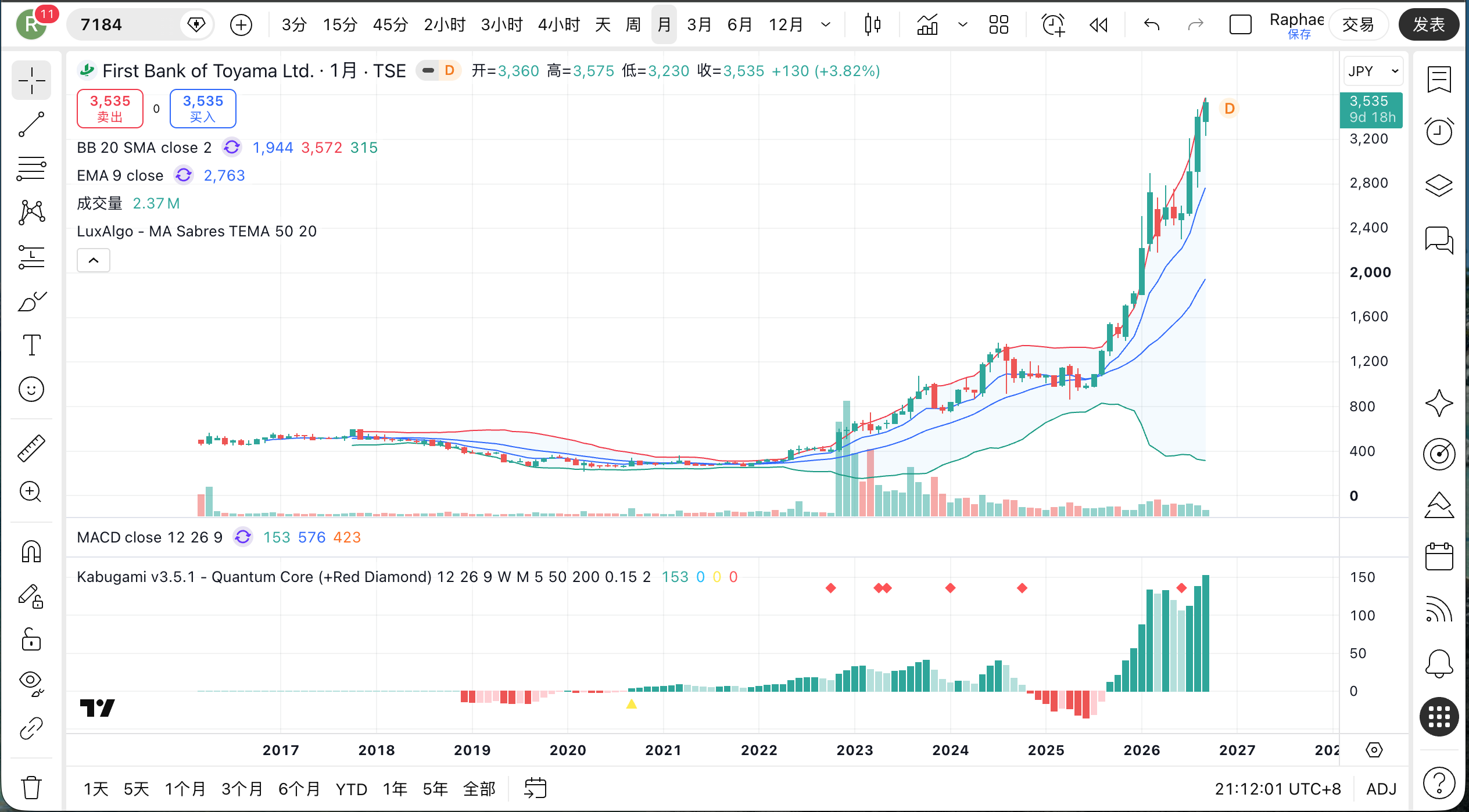Open the emoji and icons tool
The image size is (1469, 812).
click(31, 389)
